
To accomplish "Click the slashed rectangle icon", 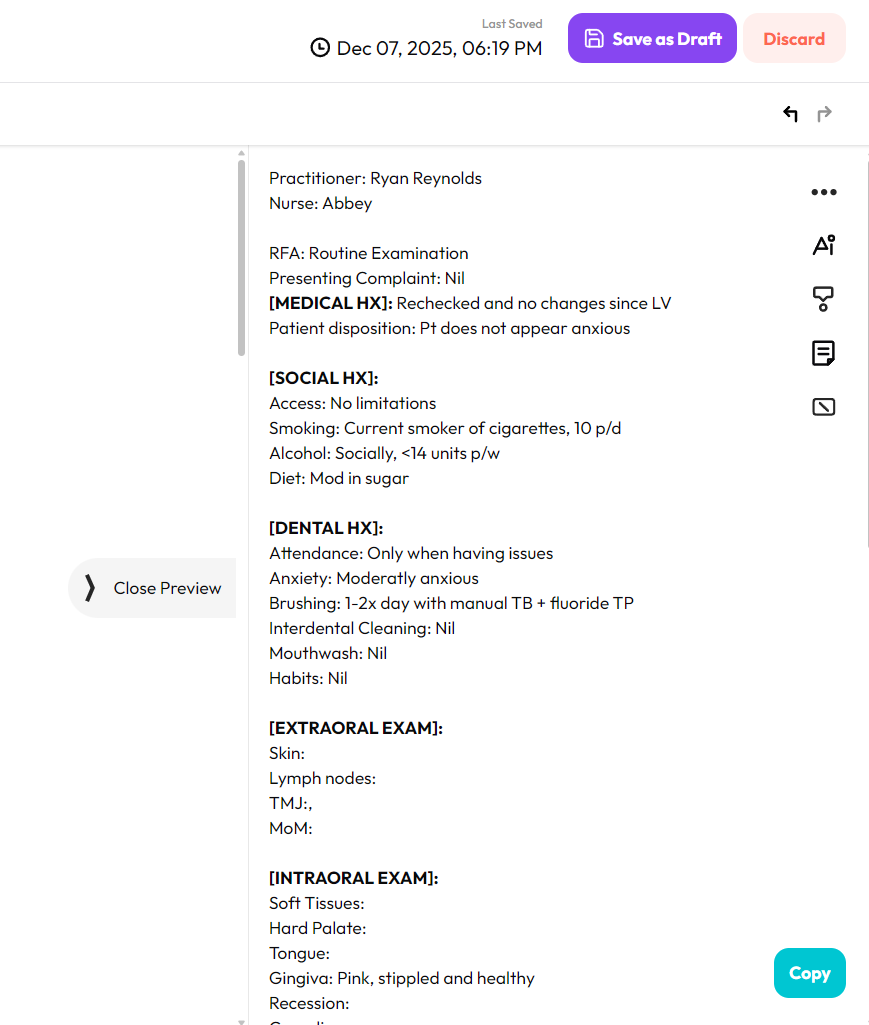I will [823, 407].
